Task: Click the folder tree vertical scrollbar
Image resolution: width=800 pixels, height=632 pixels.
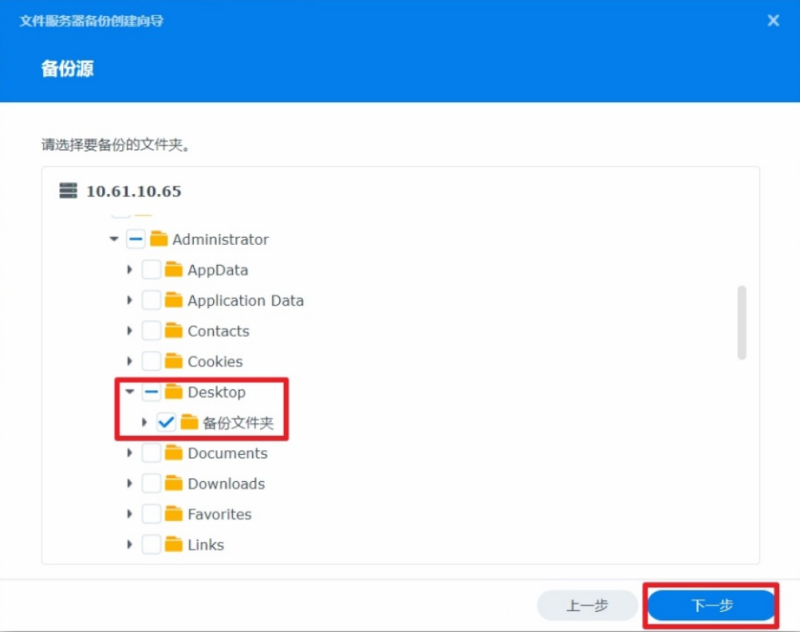Action: click(742, 322)
